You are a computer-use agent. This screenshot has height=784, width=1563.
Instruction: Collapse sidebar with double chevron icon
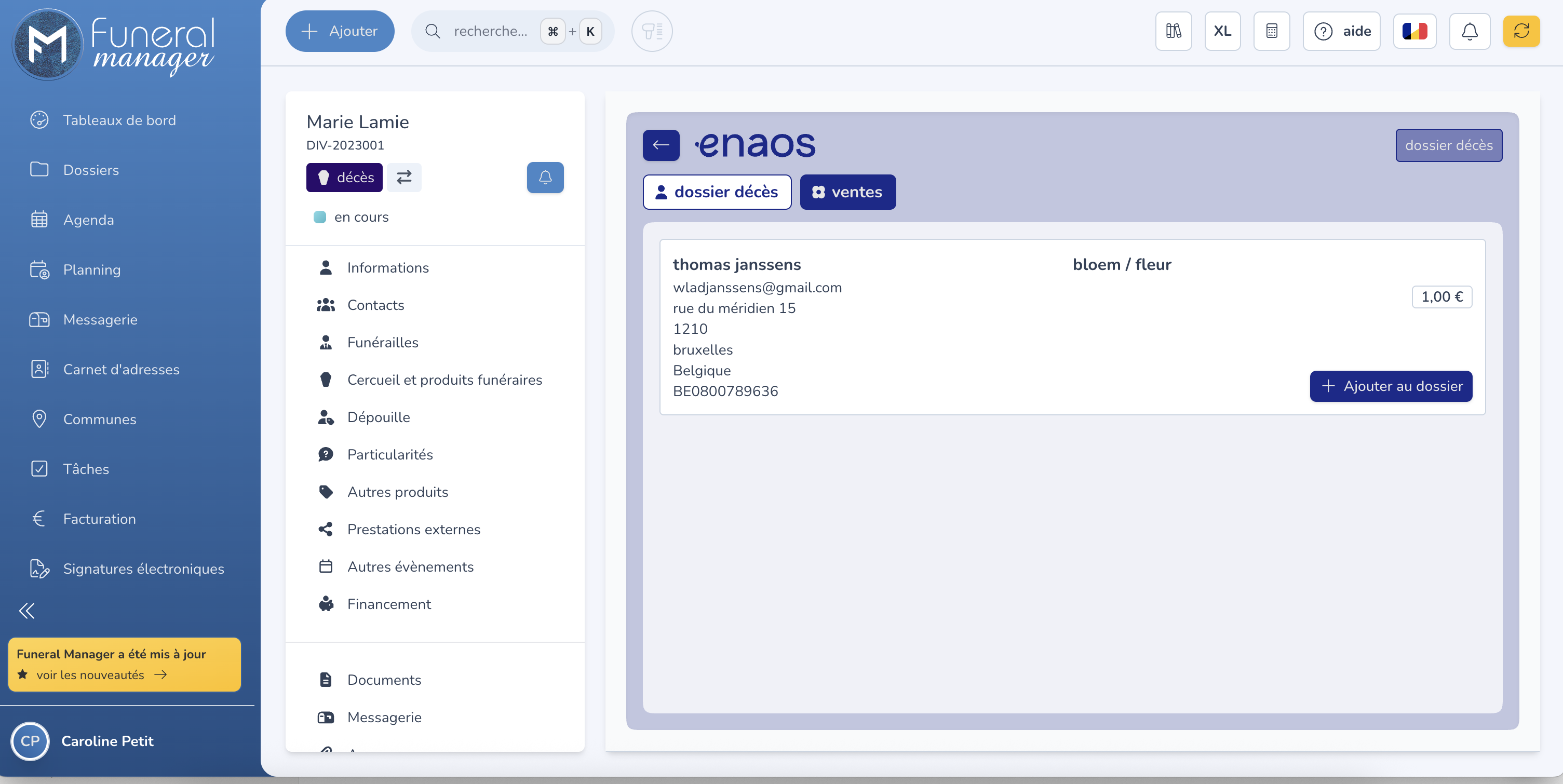pos(26,611)
